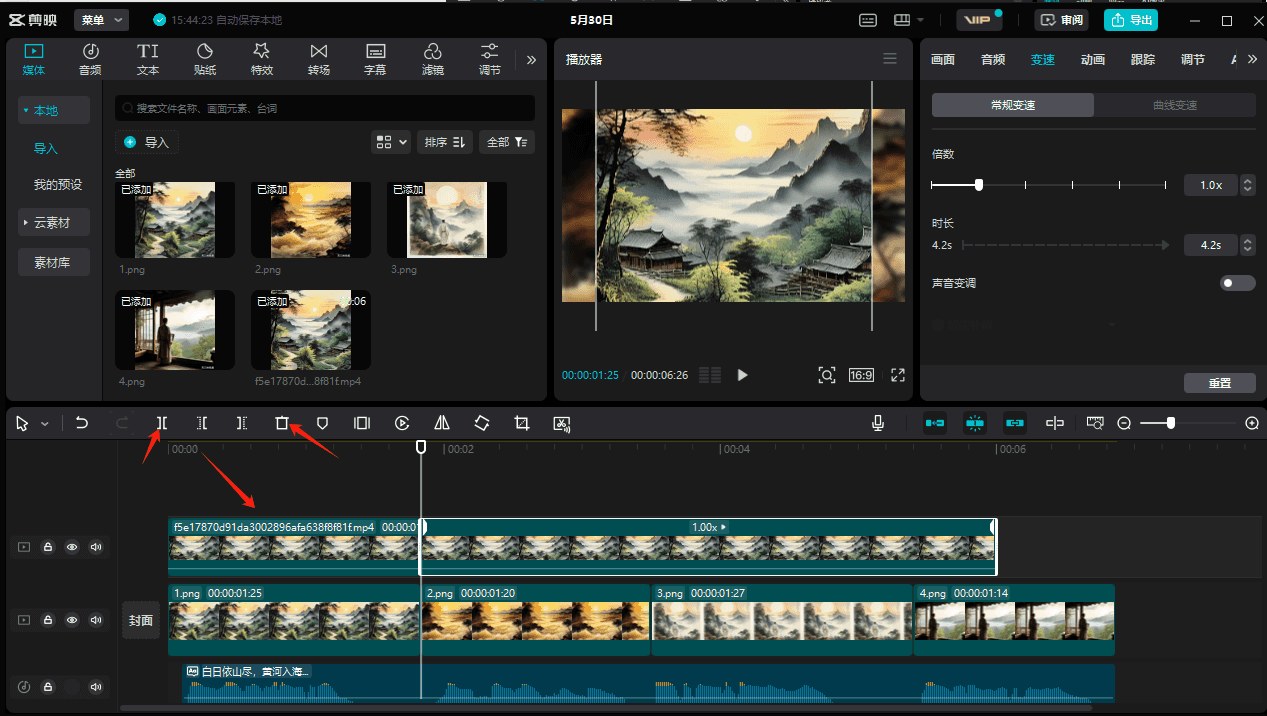Open the player hamburger menu icon
The height and width of the screenshot is (716, 1267).
point(890,59)
